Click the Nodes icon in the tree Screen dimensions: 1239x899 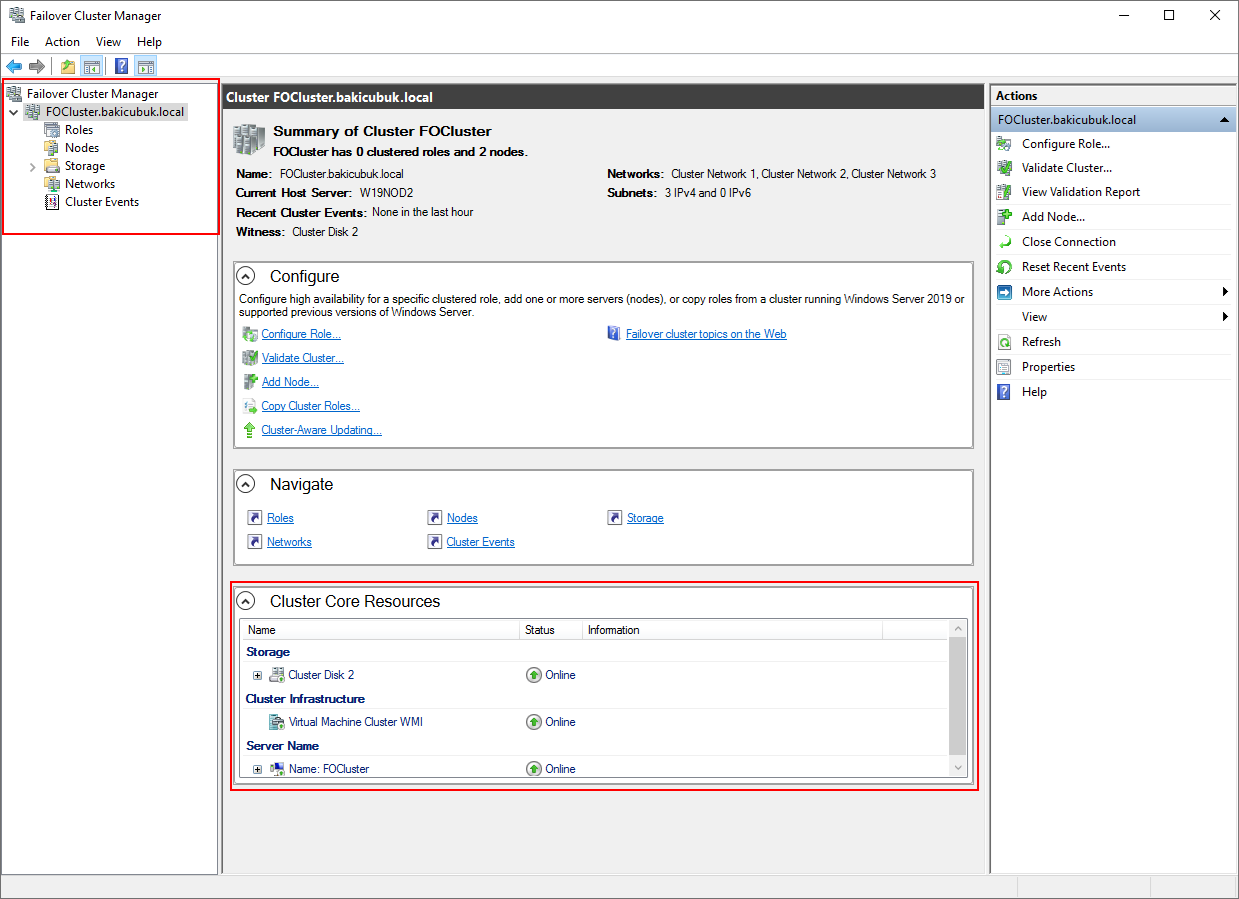[52, 148]
